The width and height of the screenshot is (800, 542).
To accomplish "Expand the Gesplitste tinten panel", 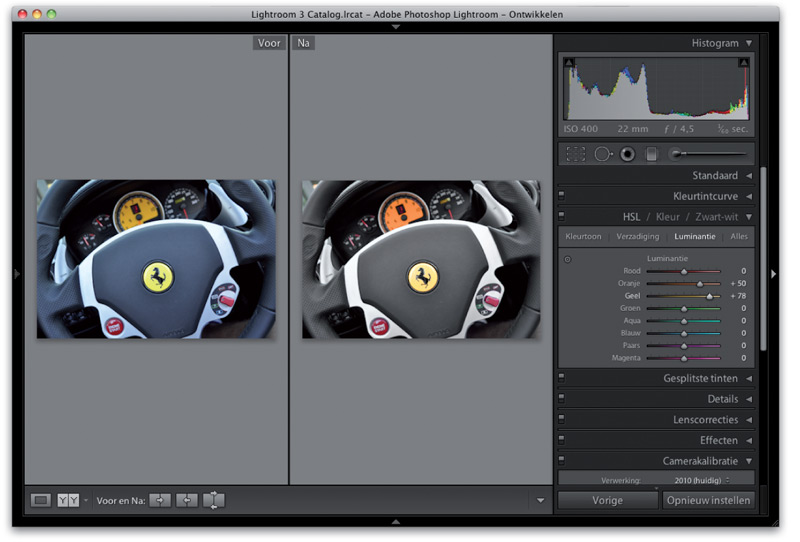I will [749, 379].
